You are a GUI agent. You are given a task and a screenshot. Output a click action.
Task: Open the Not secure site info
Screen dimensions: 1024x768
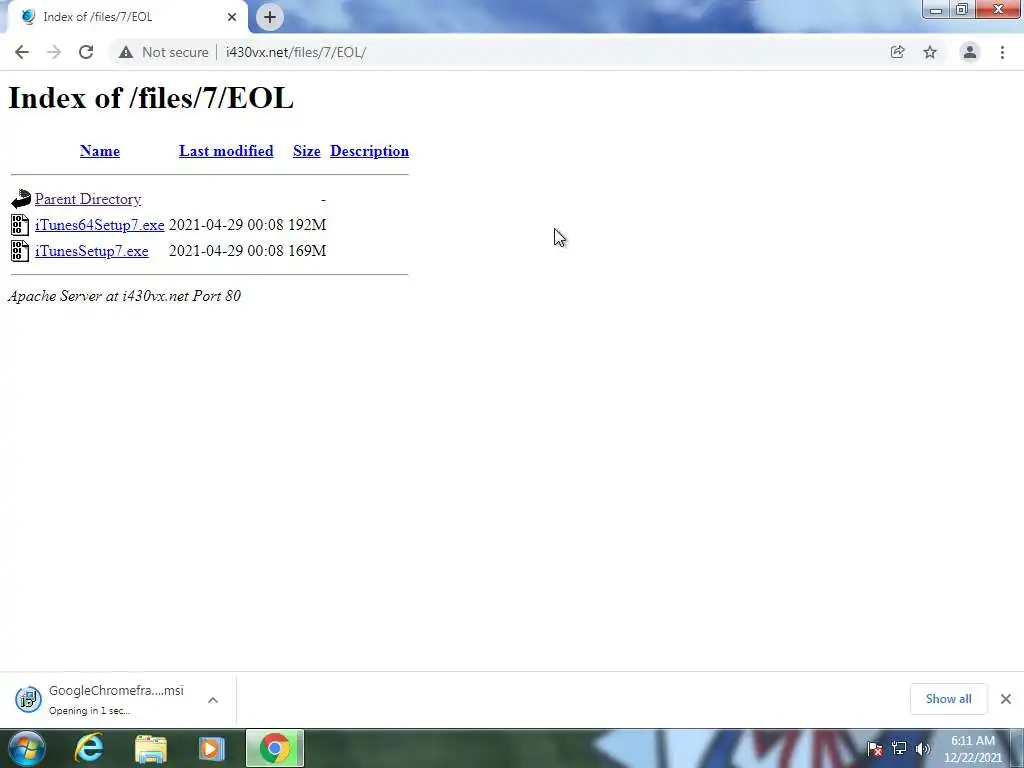pos(163,52)
